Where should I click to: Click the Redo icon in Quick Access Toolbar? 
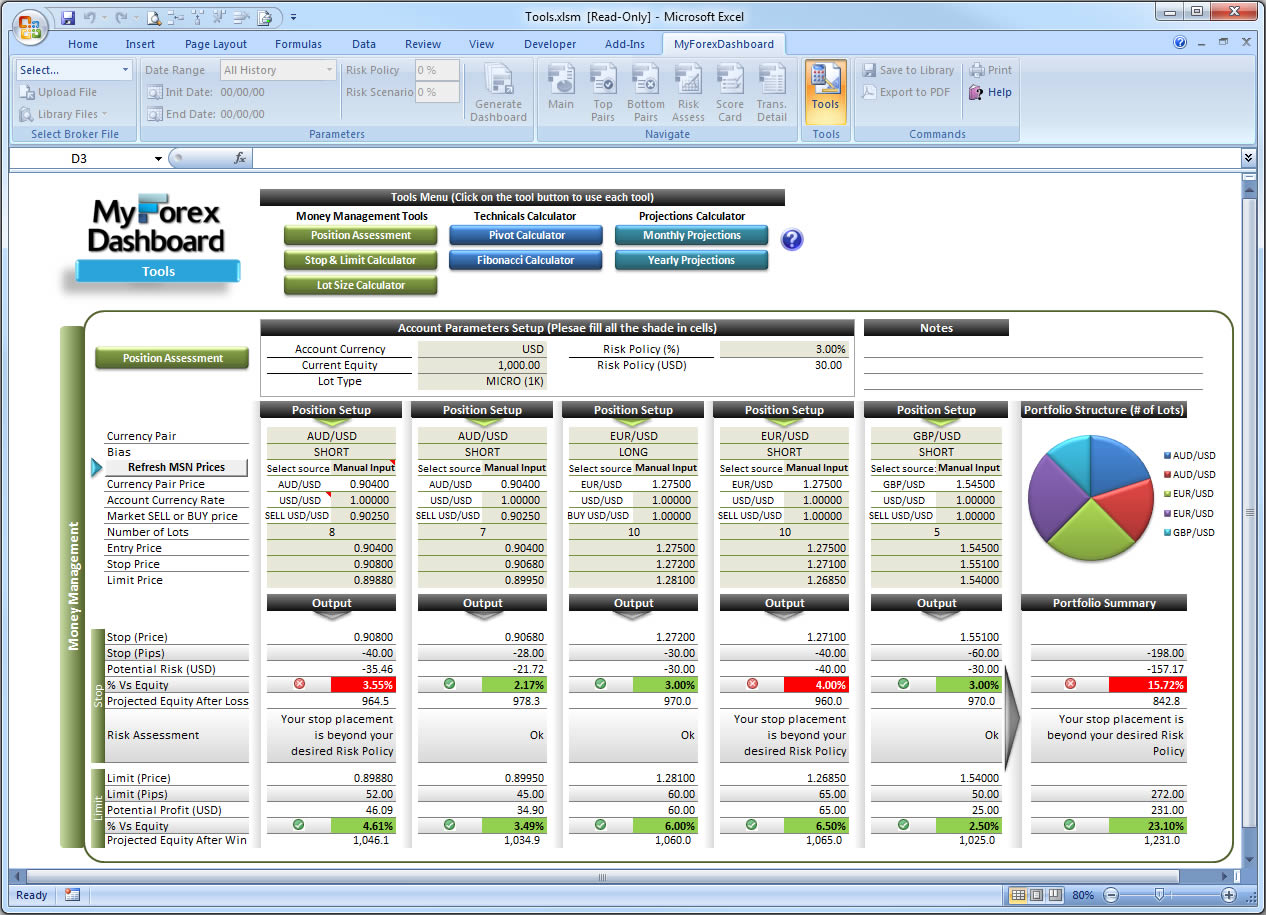(121, 17)
